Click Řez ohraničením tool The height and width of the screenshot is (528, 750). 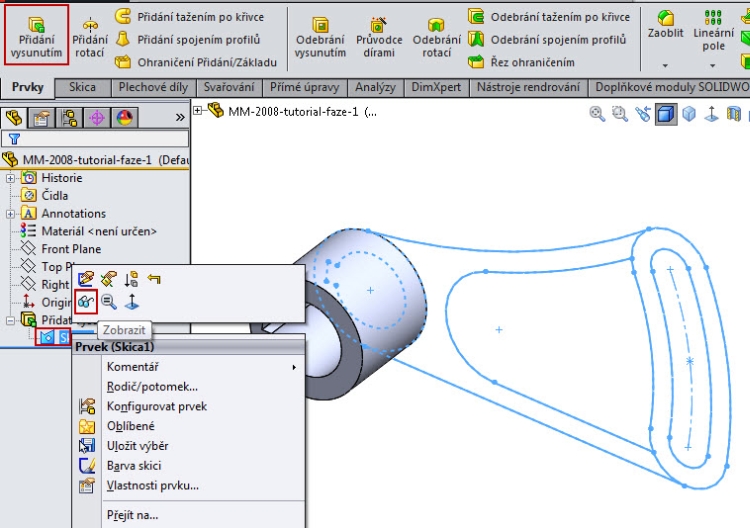coord(521,62)
